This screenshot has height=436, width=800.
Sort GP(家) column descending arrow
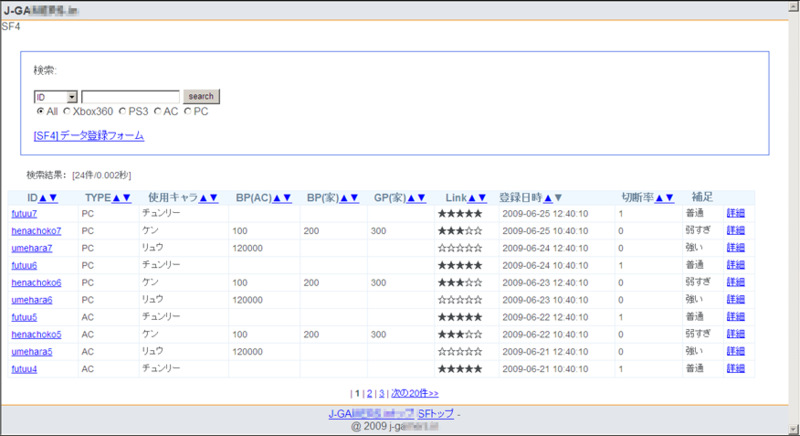coord(421,198)
